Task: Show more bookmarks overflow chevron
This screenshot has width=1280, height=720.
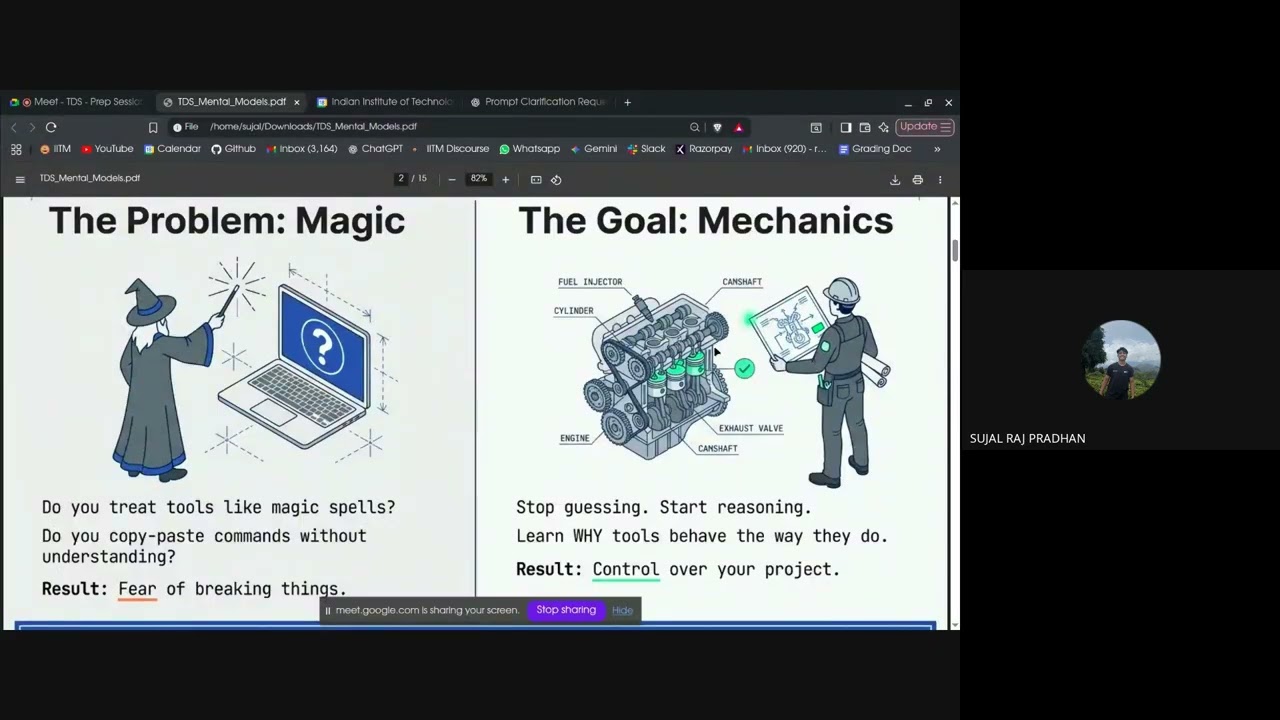Action: click(937, 149)
